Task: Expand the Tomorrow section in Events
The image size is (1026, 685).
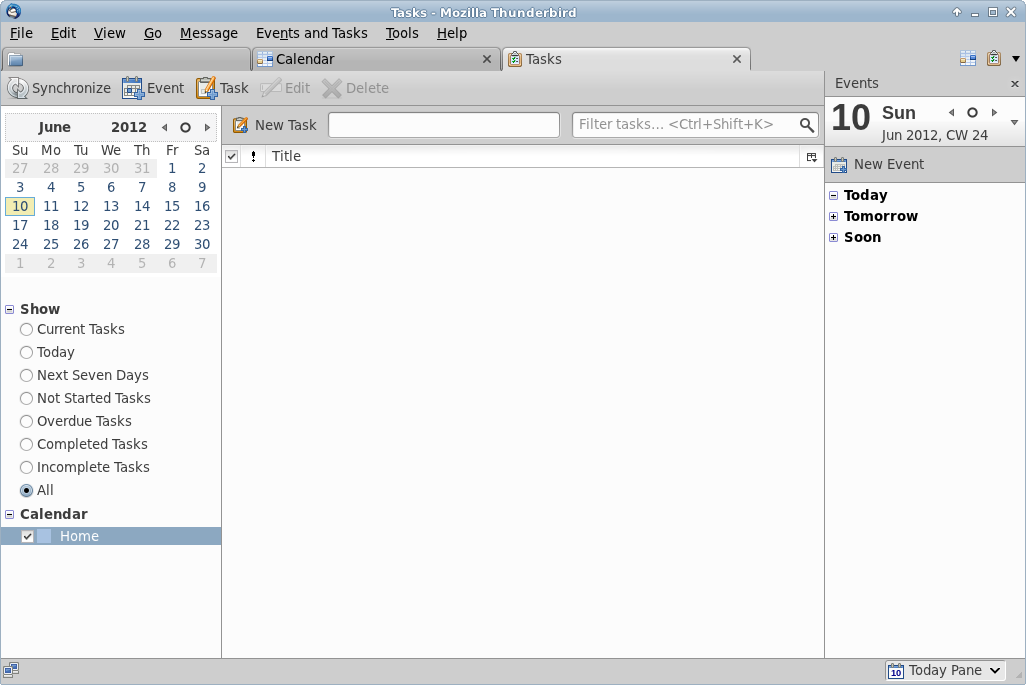Action: (x=833, y=216)
